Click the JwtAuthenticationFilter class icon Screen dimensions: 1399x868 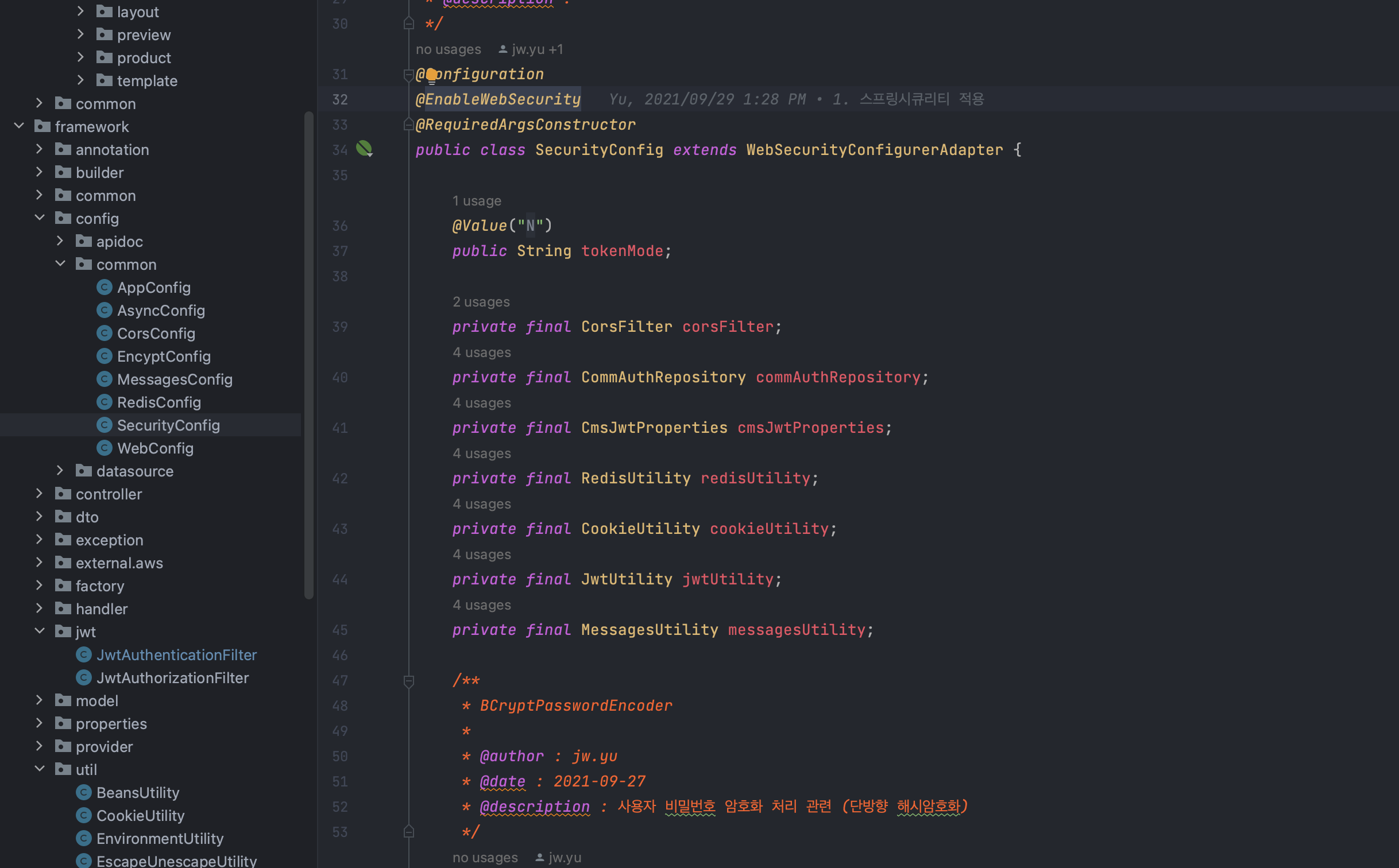click(x=84, y=654)
